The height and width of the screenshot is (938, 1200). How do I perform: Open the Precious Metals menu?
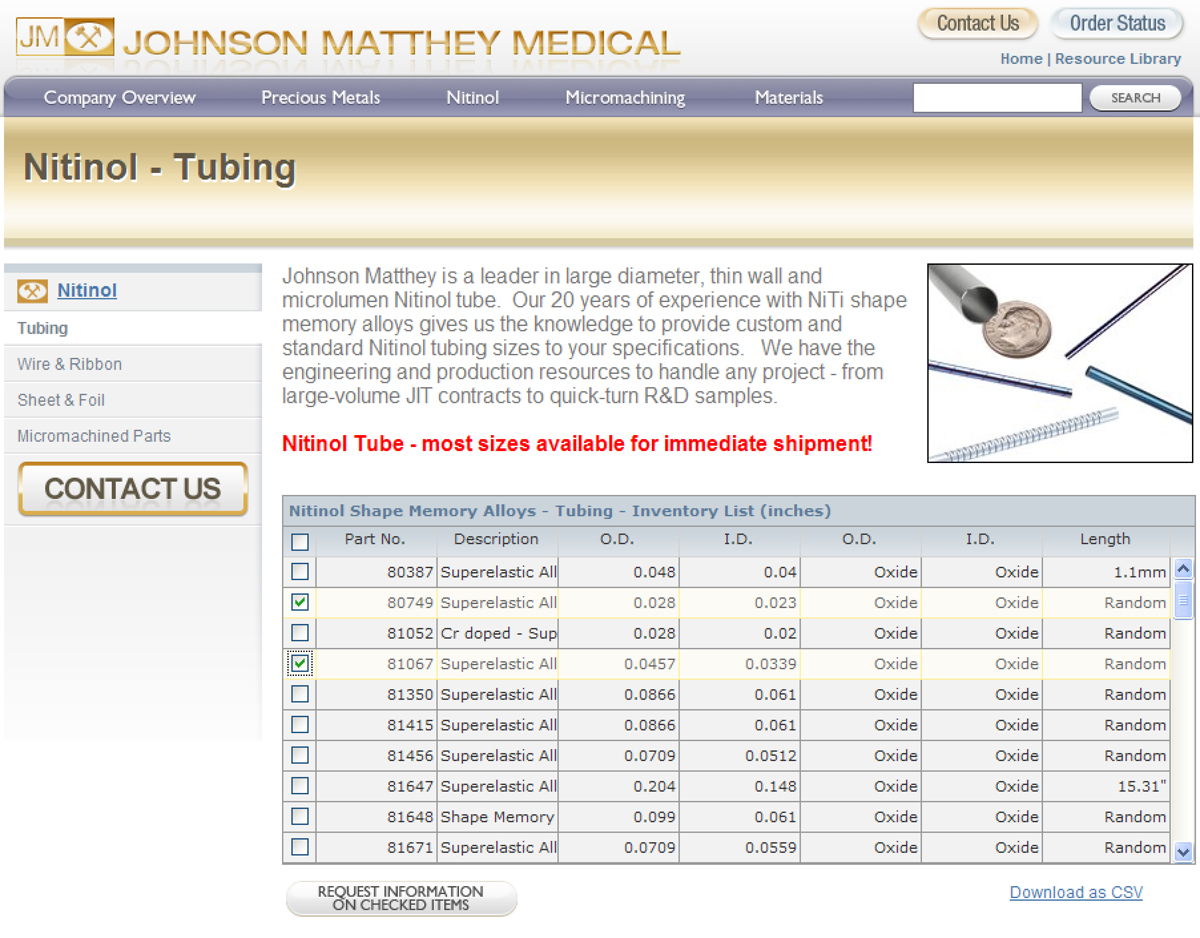tap(321, 98)
